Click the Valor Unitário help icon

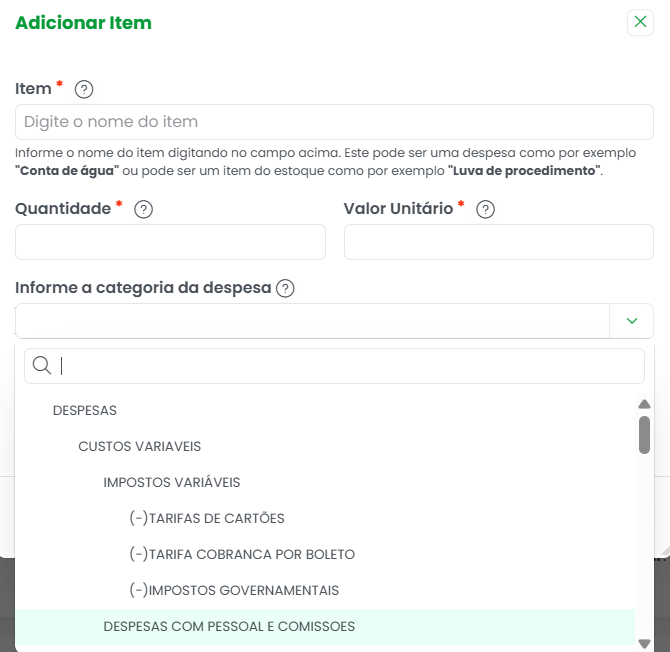click(x=485, y=209)
